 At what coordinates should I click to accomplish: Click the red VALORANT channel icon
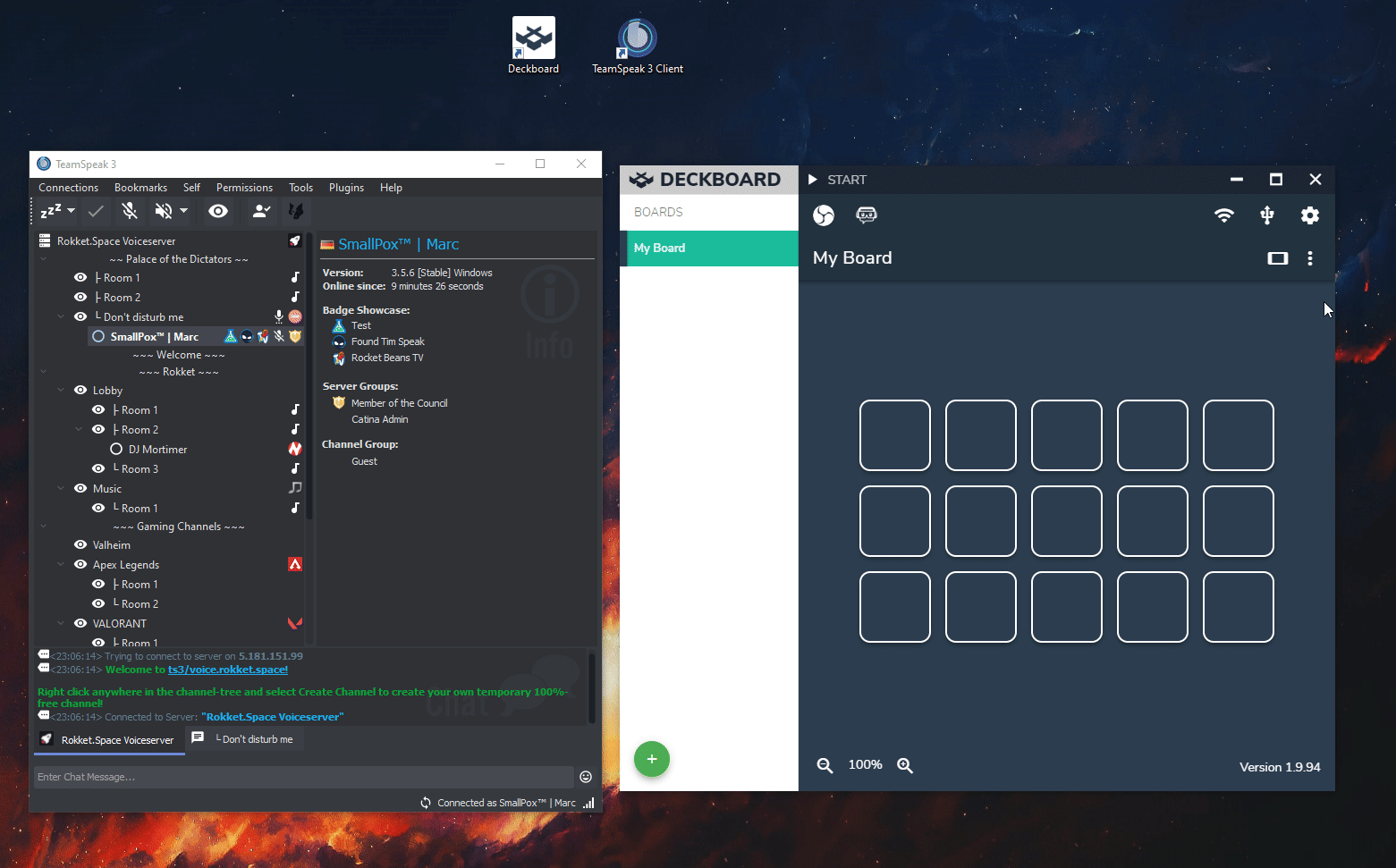[x=295, y=623]
